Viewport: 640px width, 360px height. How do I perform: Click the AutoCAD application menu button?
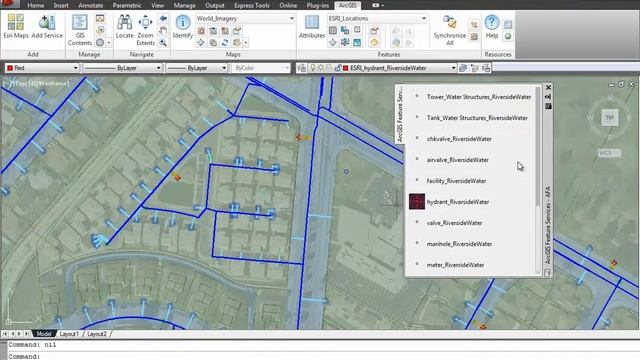(x=10, y=4)
